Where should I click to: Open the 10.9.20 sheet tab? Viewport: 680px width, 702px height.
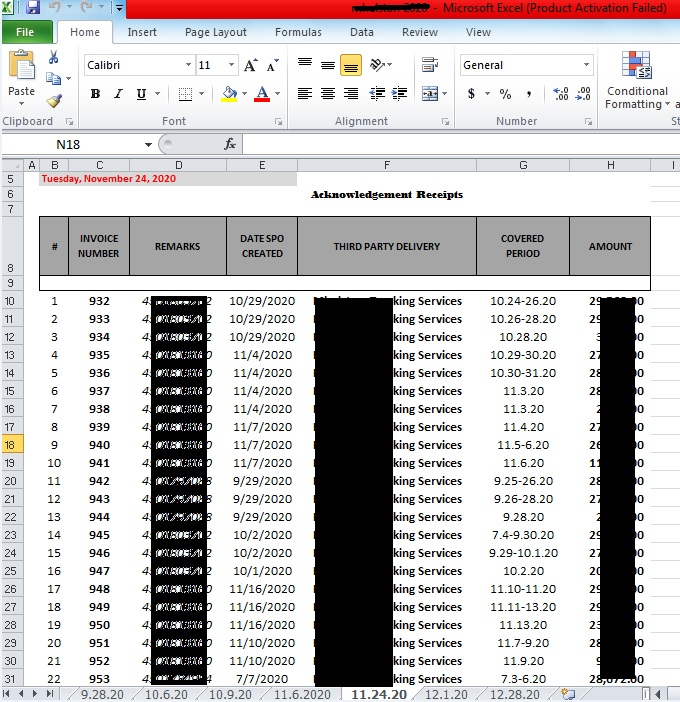pyautogui.click(x=231, y=694)
